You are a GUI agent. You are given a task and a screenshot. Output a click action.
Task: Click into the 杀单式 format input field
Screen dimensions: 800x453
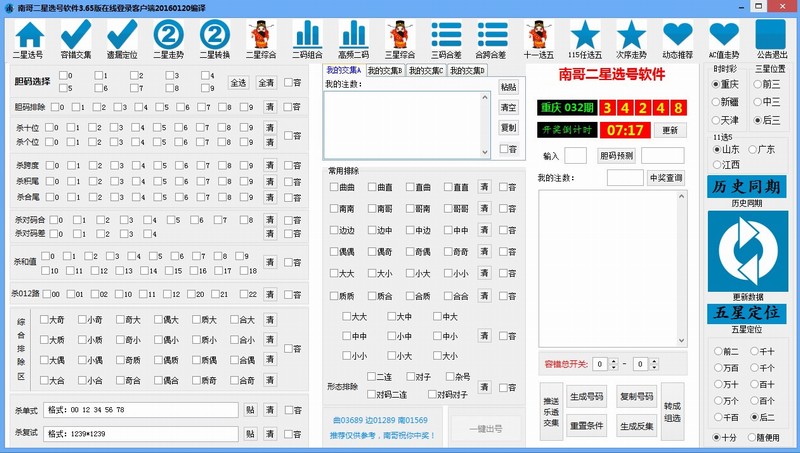point(140,410)
